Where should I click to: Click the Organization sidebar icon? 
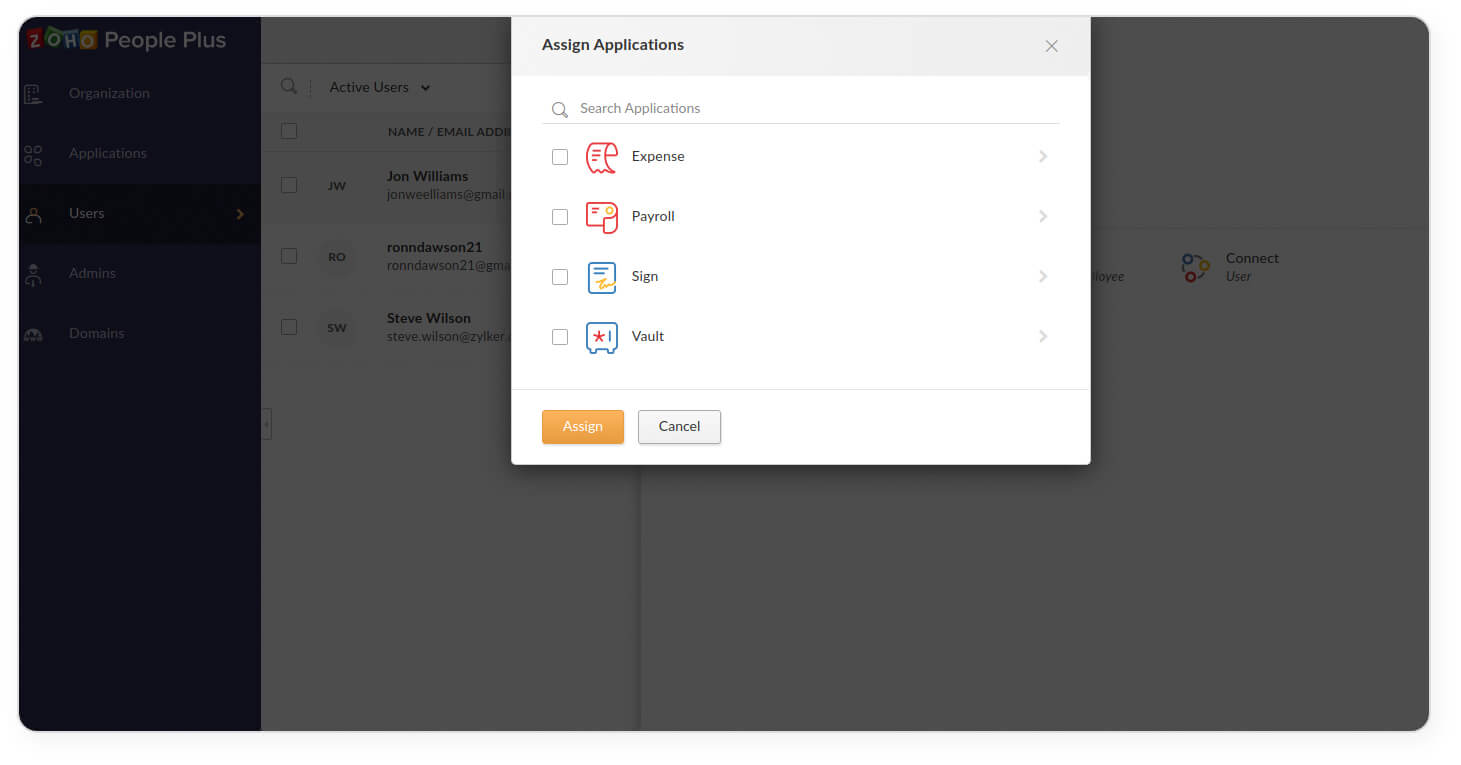tap(33, 94)
